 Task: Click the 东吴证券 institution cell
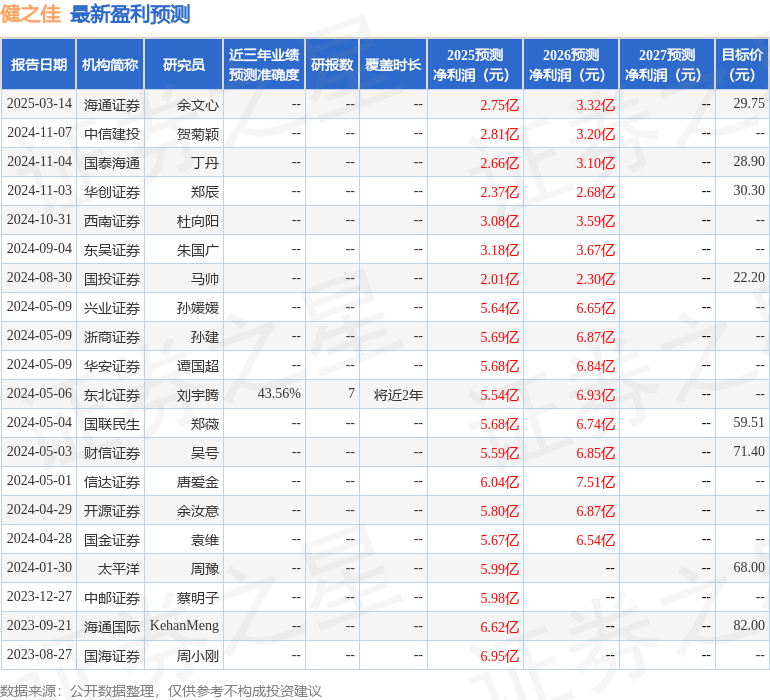coord(112,250)
